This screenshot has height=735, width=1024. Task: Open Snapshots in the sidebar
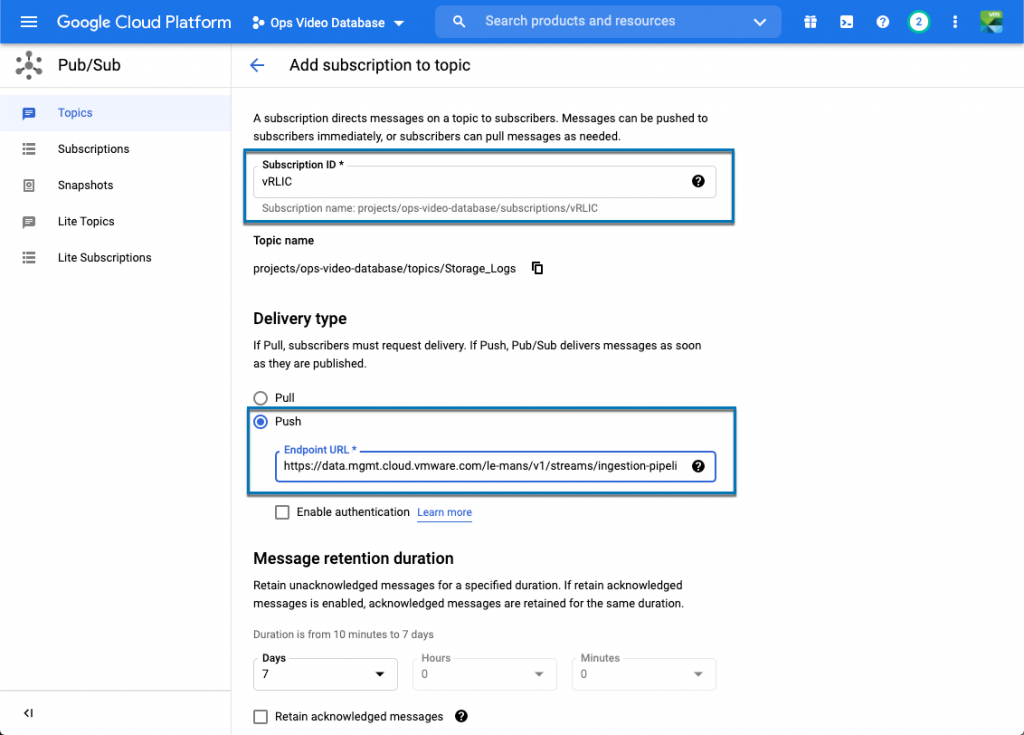point(85,185)
